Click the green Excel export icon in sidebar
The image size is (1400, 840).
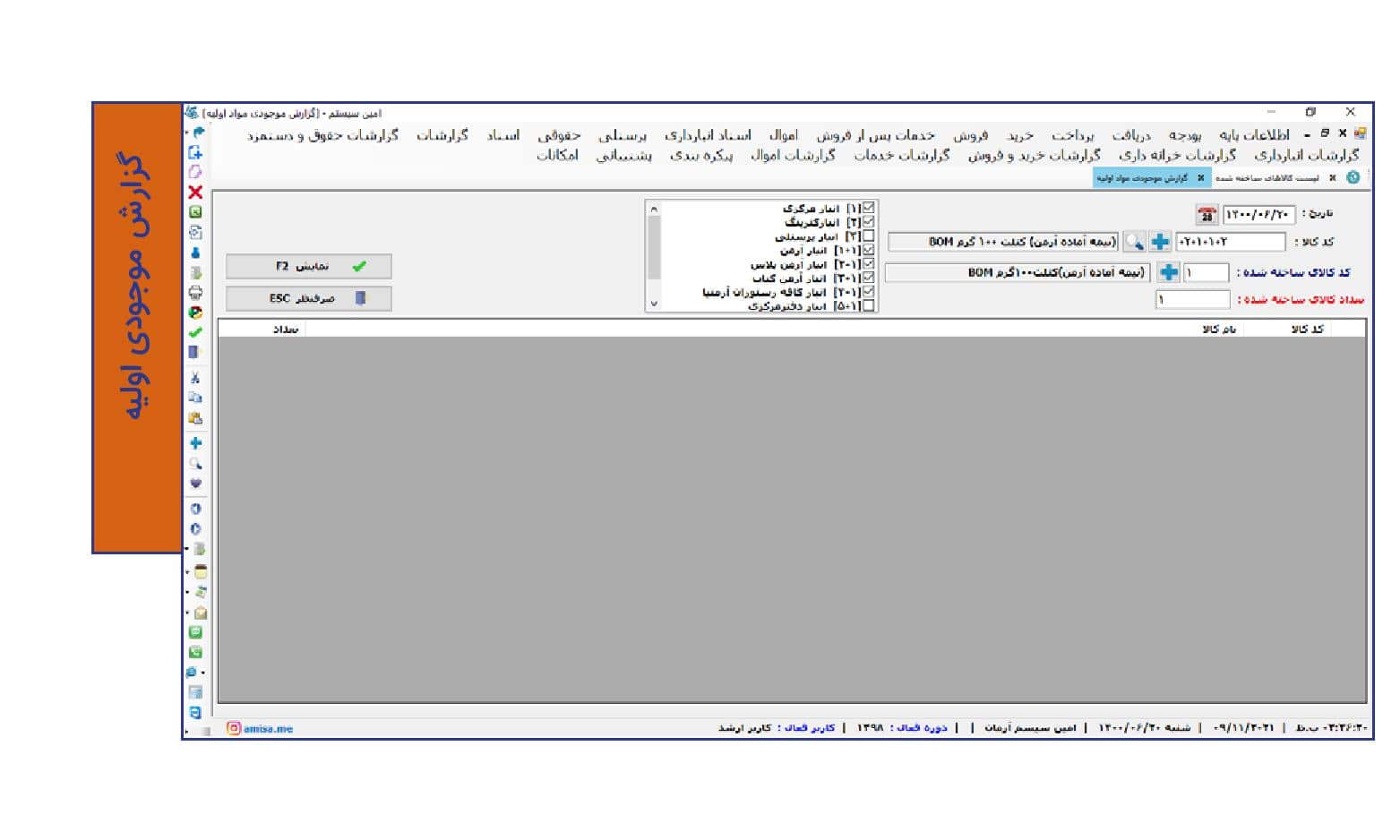click(x=195, y=212)
